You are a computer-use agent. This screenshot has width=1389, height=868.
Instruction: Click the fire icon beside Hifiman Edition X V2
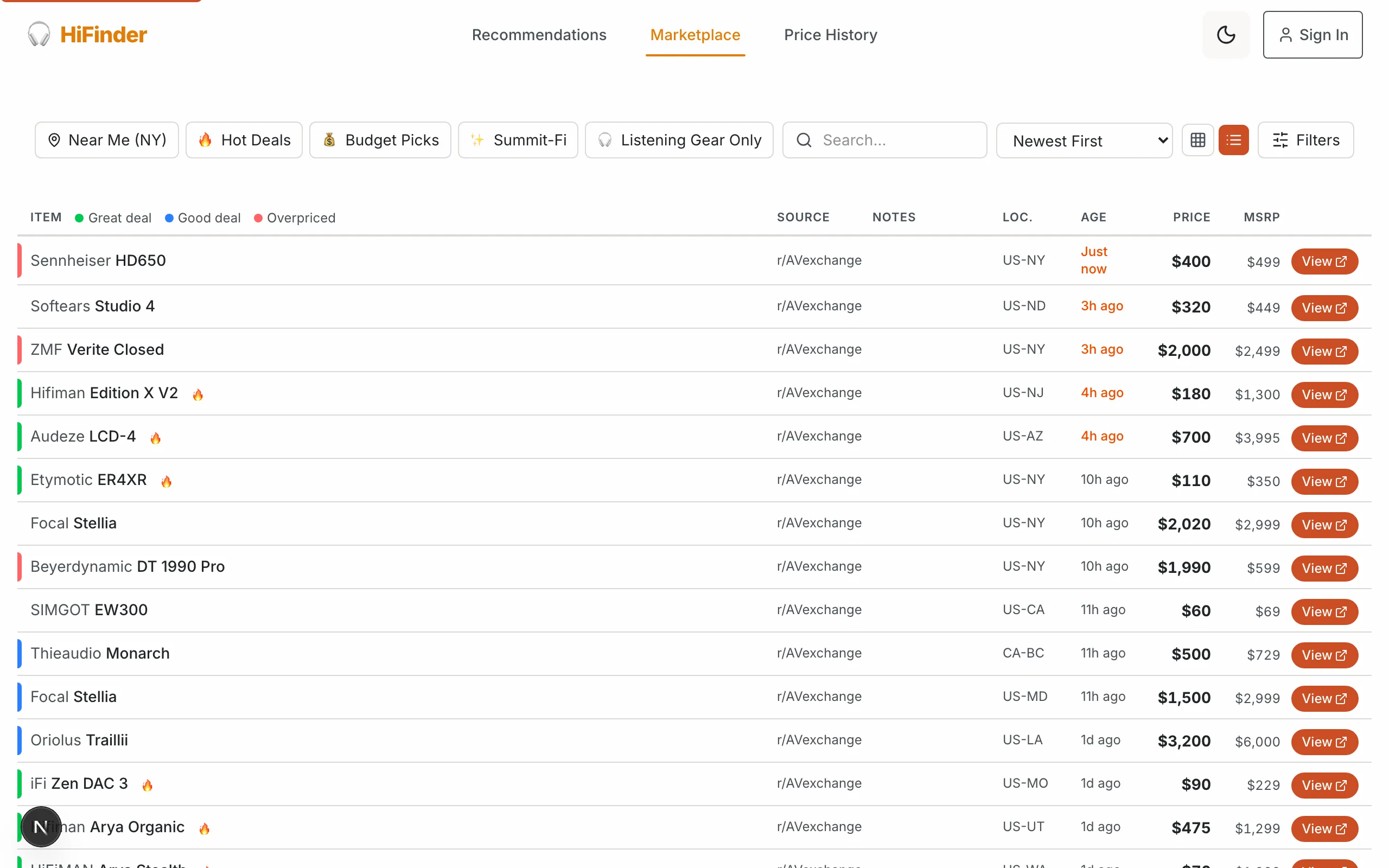pos(197,394)
